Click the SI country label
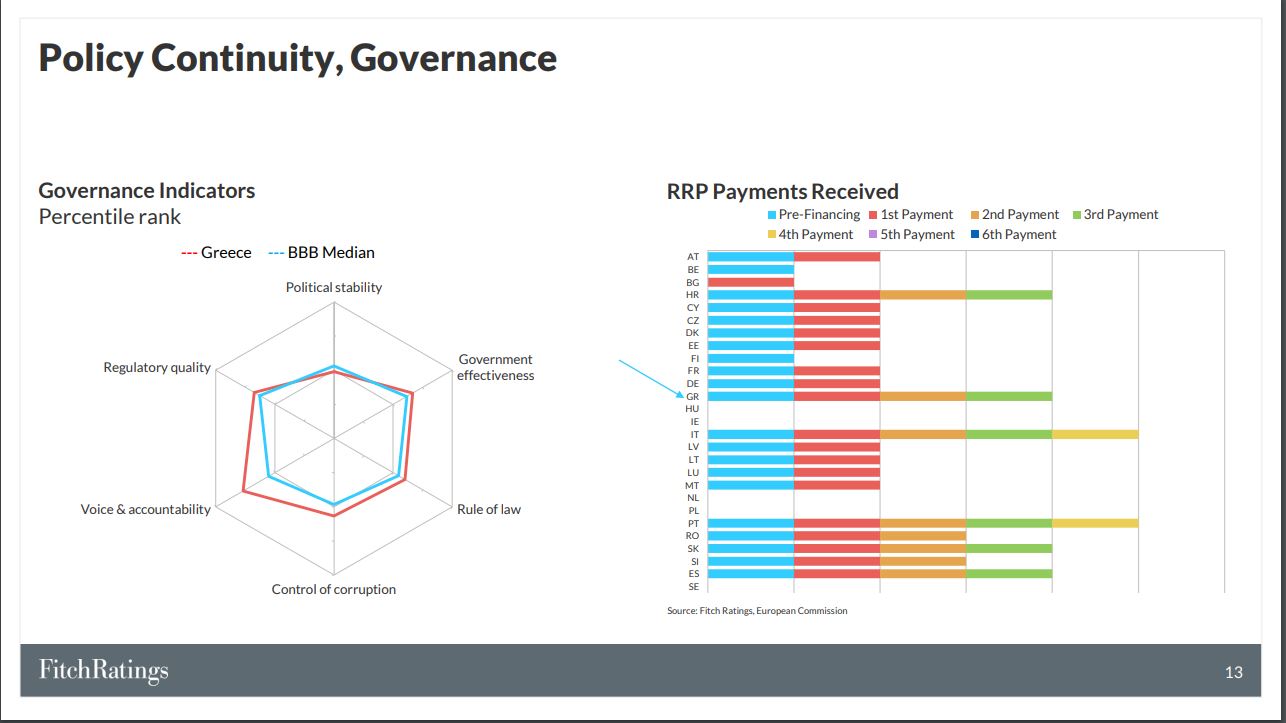The image size is (1286, 723). coord(695,562)
